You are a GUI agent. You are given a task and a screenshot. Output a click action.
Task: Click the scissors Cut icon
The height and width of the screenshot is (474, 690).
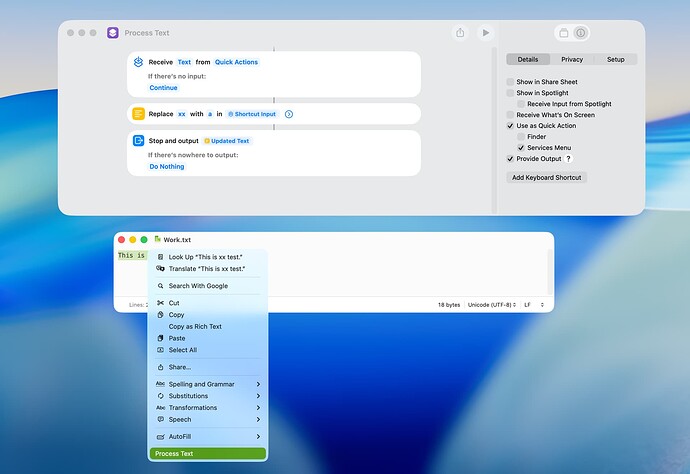(160, 303)
